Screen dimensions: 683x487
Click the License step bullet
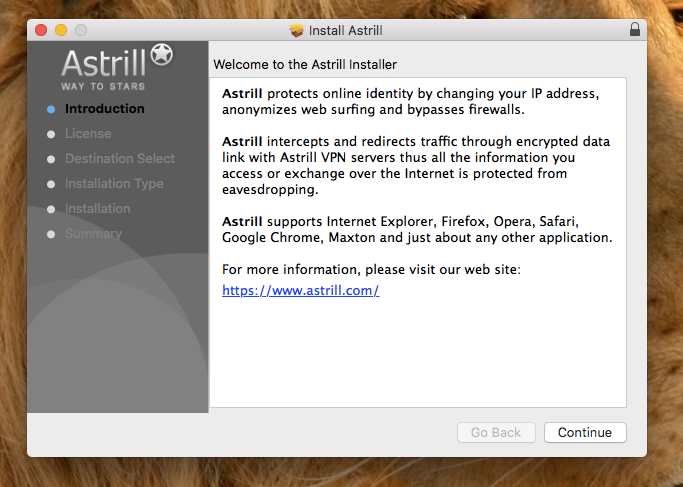(x=51, y=134)
